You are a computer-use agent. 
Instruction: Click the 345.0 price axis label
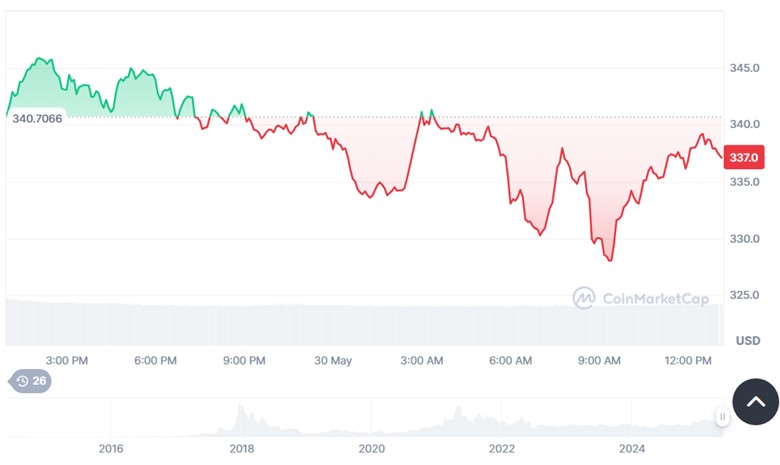pos(746,68)
